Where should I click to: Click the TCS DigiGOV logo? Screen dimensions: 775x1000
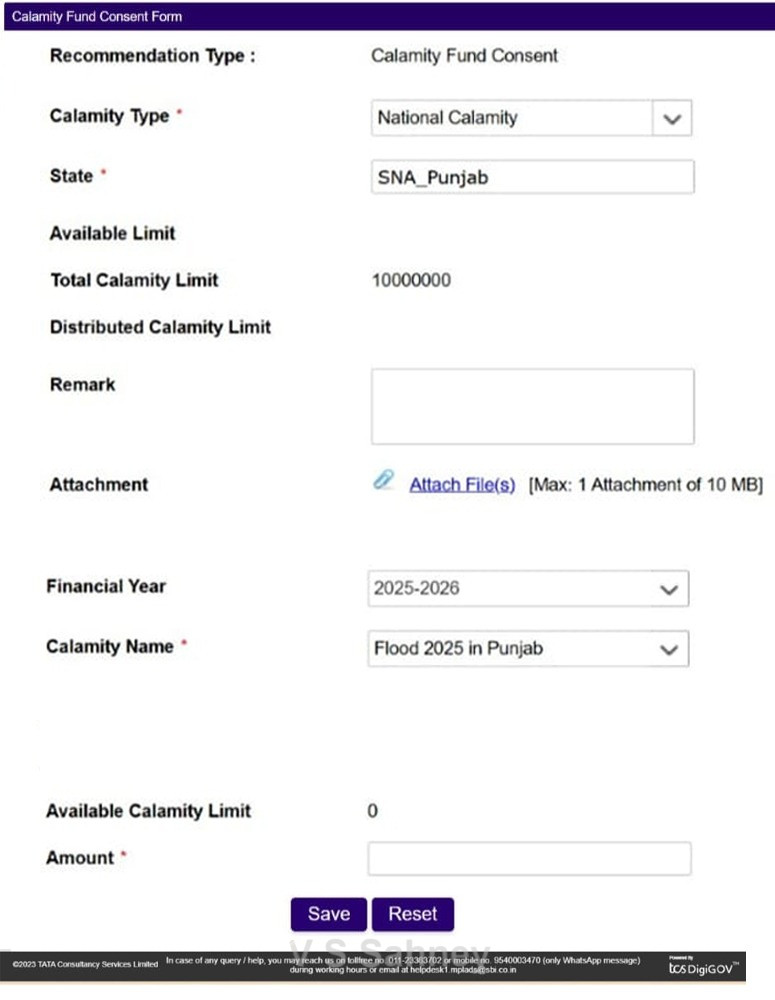tap(702, 966)
